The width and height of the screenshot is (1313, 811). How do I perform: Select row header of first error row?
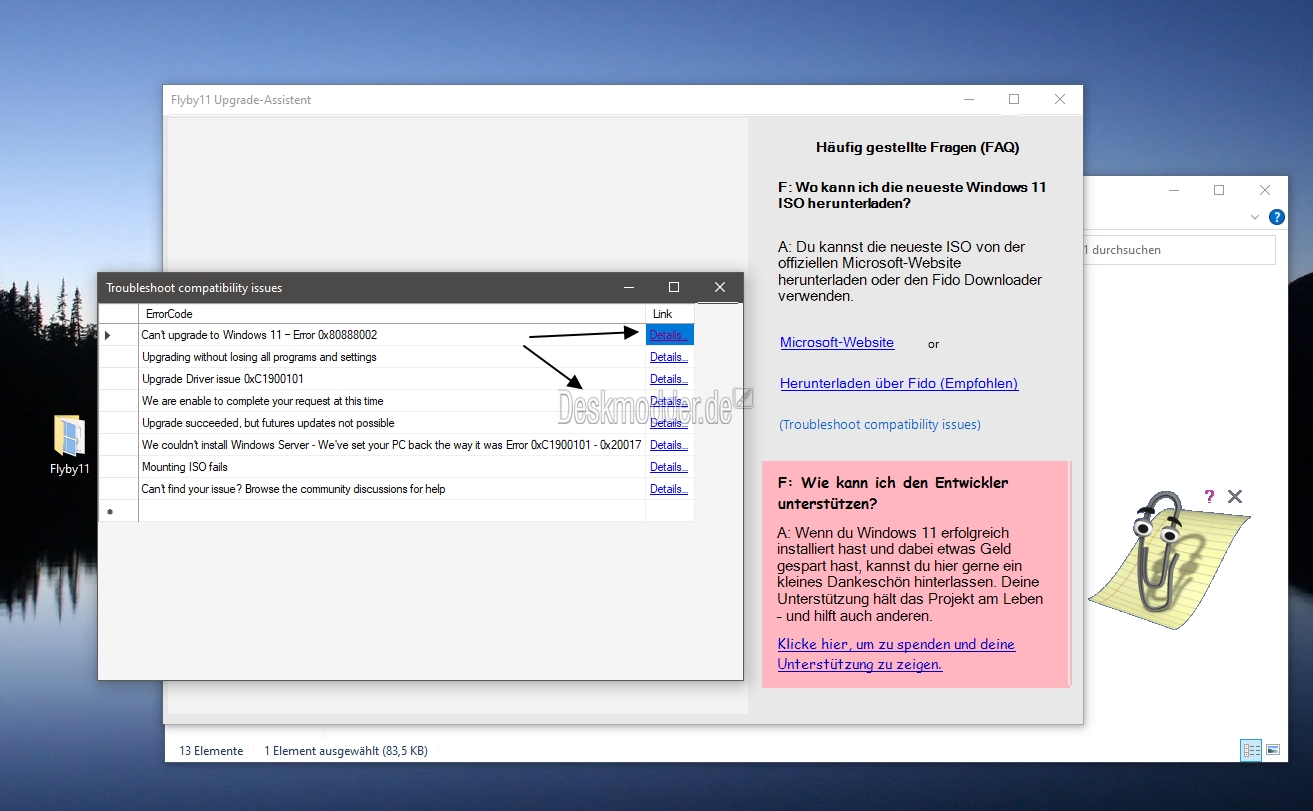tap(118, 335)
